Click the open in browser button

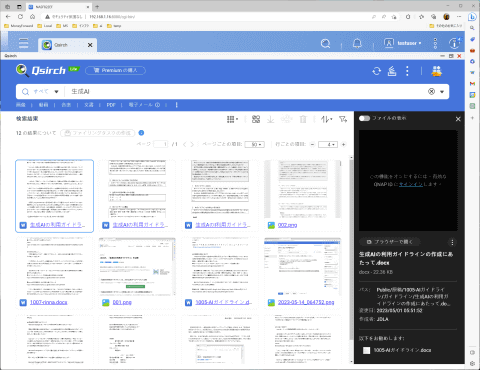pos(390,242)
